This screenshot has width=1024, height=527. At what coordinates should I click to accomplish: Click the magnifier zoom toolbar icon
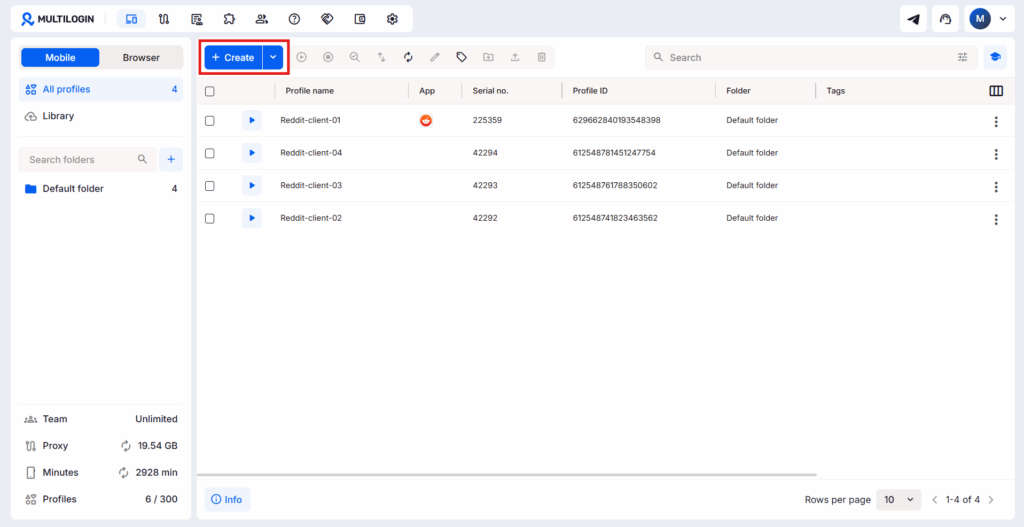[355, 57]
